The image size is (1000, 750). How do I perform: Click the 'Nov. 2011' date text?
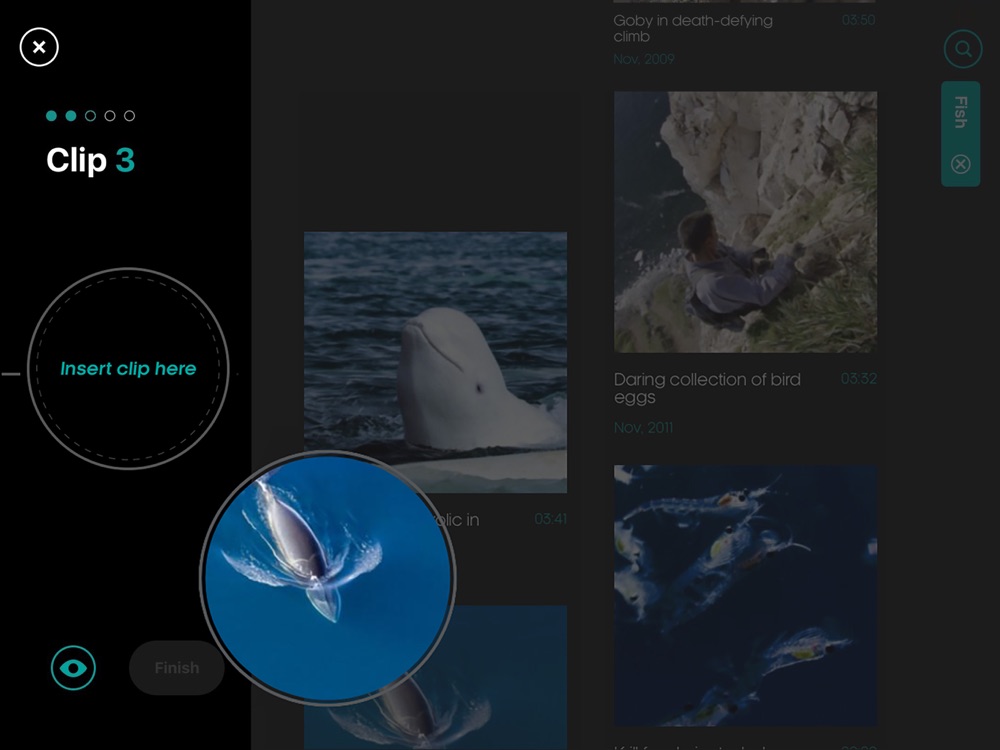643,427
